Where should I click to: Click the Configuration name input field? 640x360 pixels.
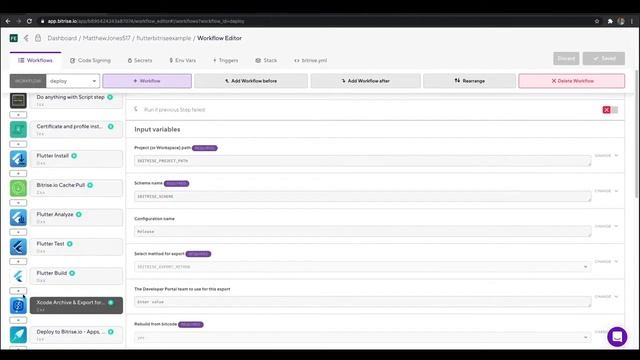tap(362, 231)
